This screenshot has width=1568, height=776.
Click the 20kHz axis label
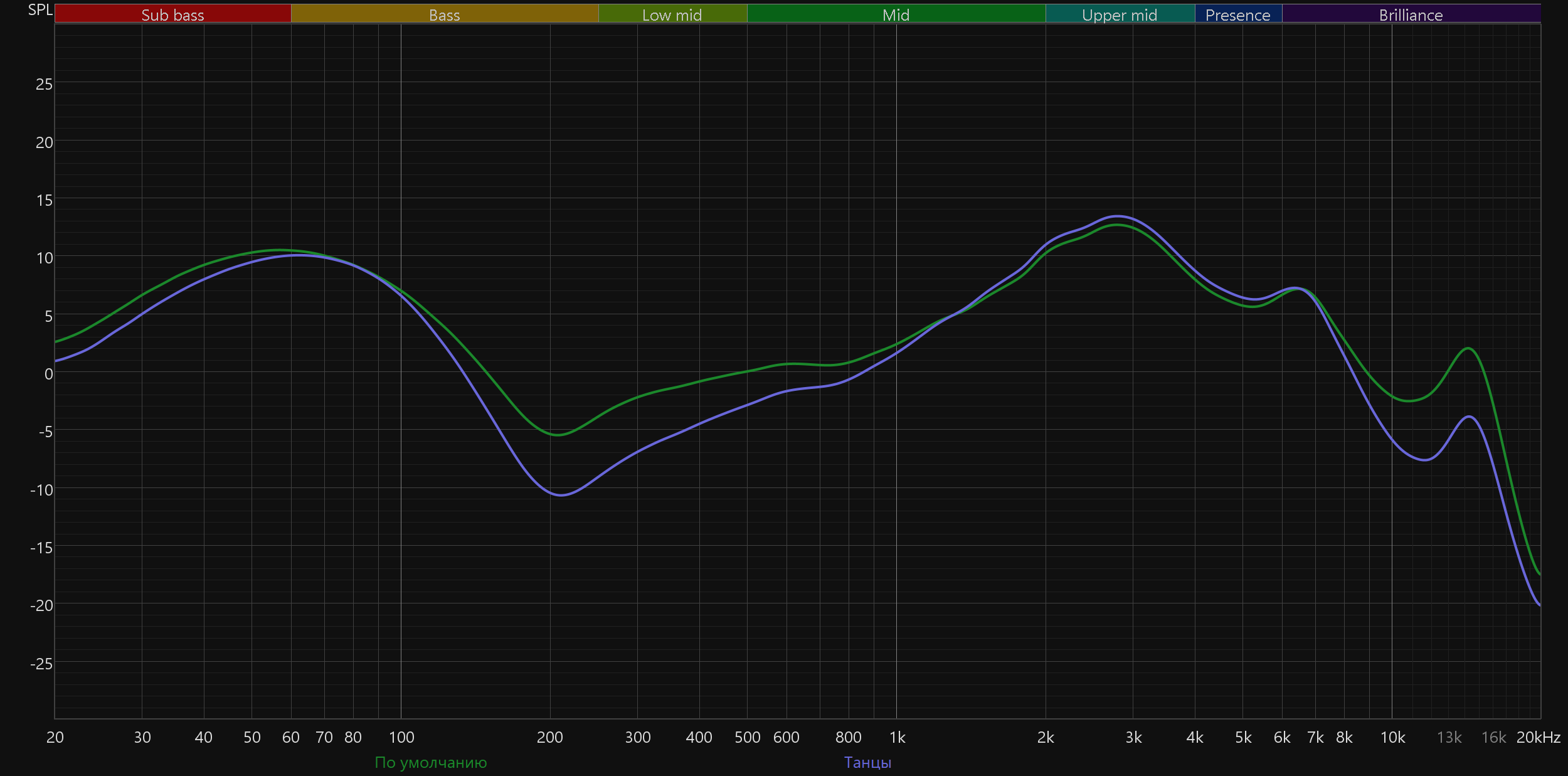pyautogui.click(x=1538, y=737)
